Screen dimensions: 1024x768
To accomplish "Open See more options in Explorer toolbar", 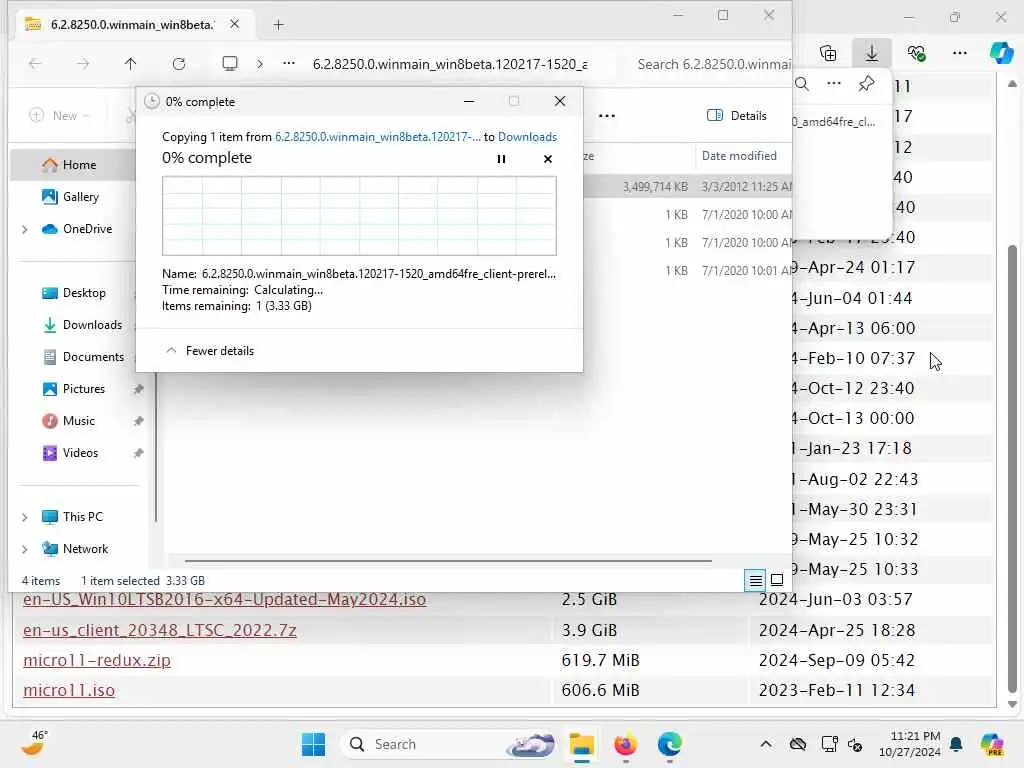I will click(x=607, y=116).
